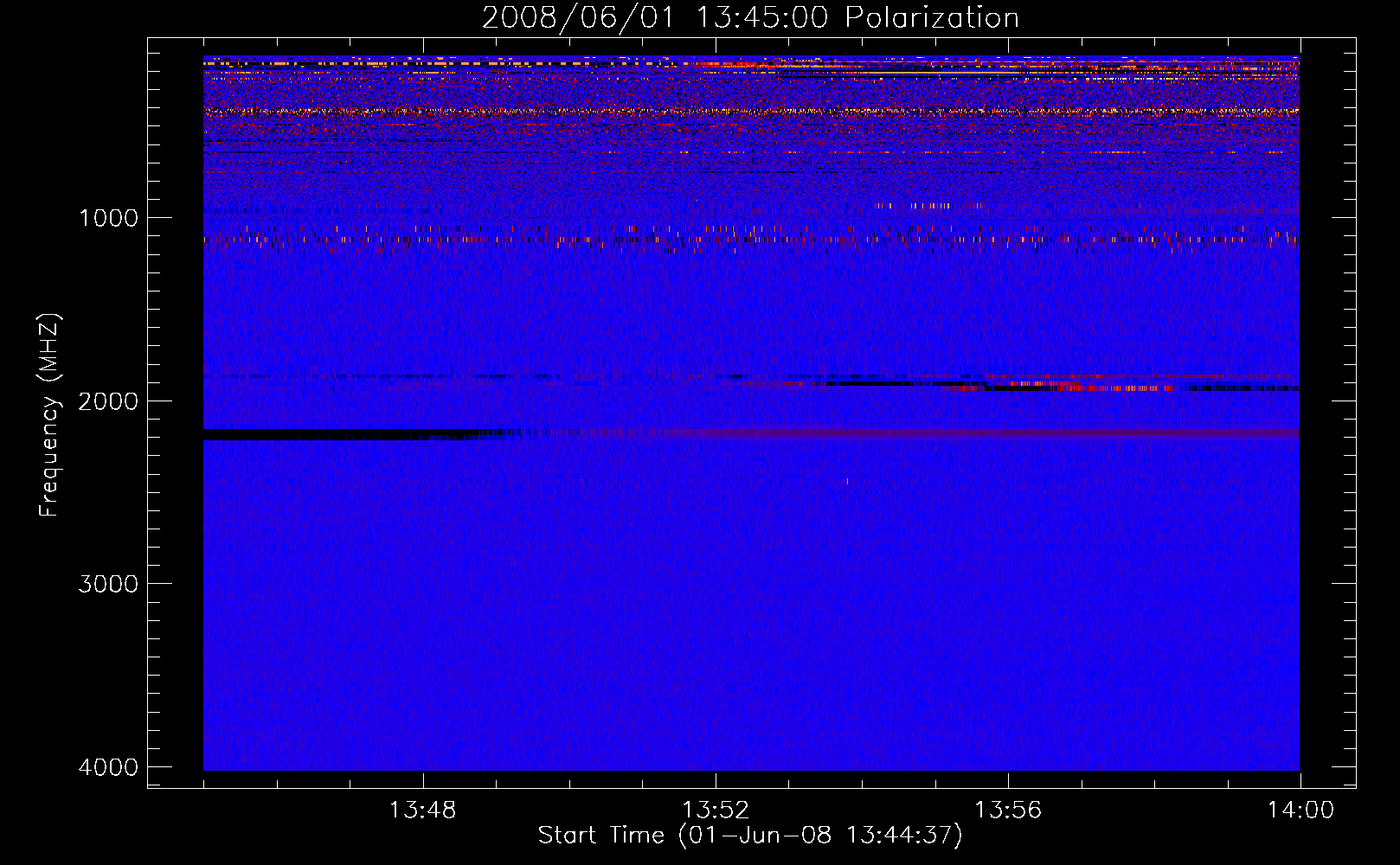Click the 13:48 time tick label
1400x865 pixels.
coord(423,811)
